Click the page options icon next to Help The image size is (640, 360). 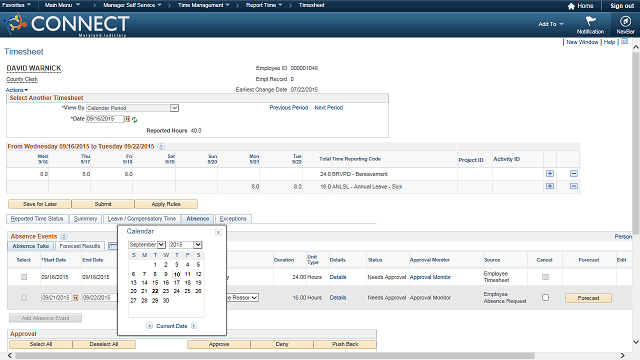(x=624, y=42)
